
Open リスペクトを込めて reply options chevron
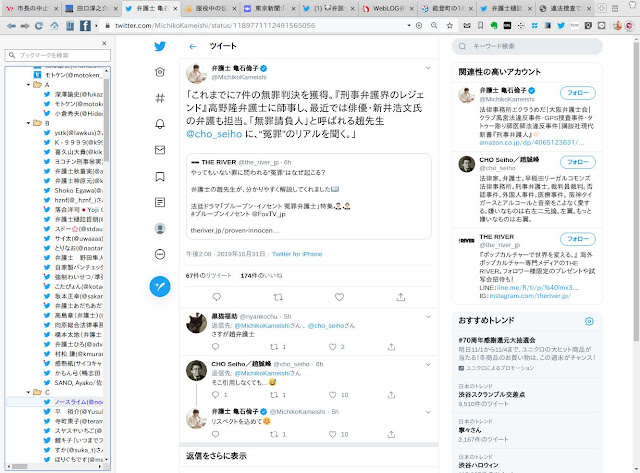(428, 412)
